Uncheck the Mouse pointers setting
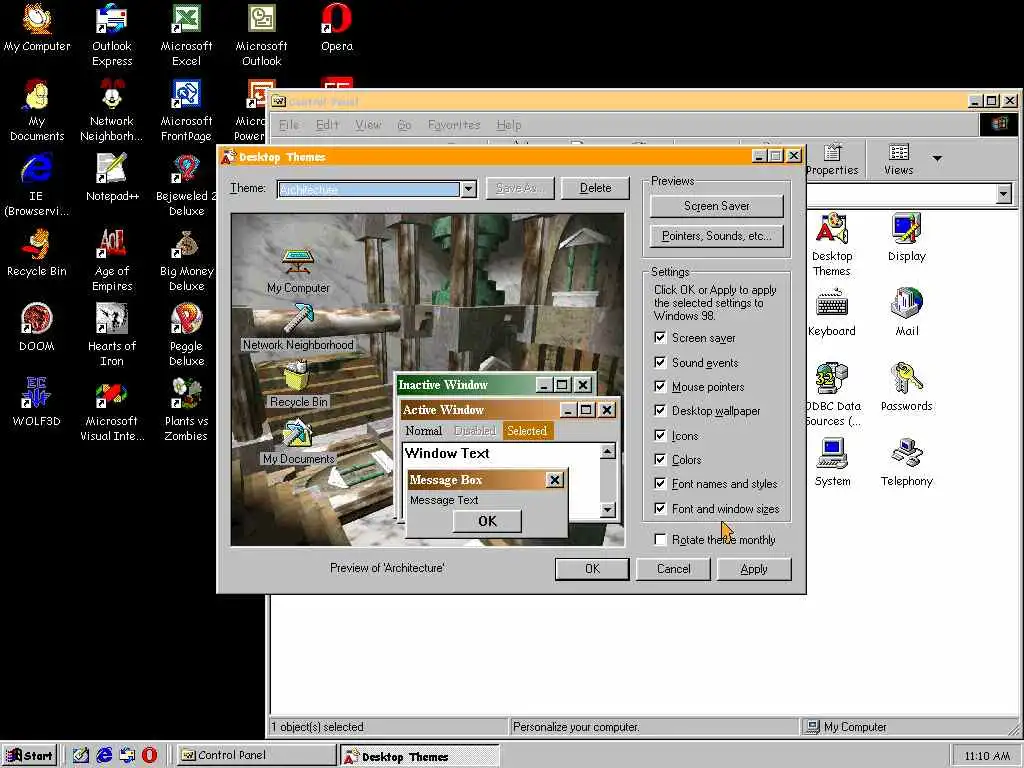The height and width of the screenshot is (768, 1024). (x=660, y=386)
